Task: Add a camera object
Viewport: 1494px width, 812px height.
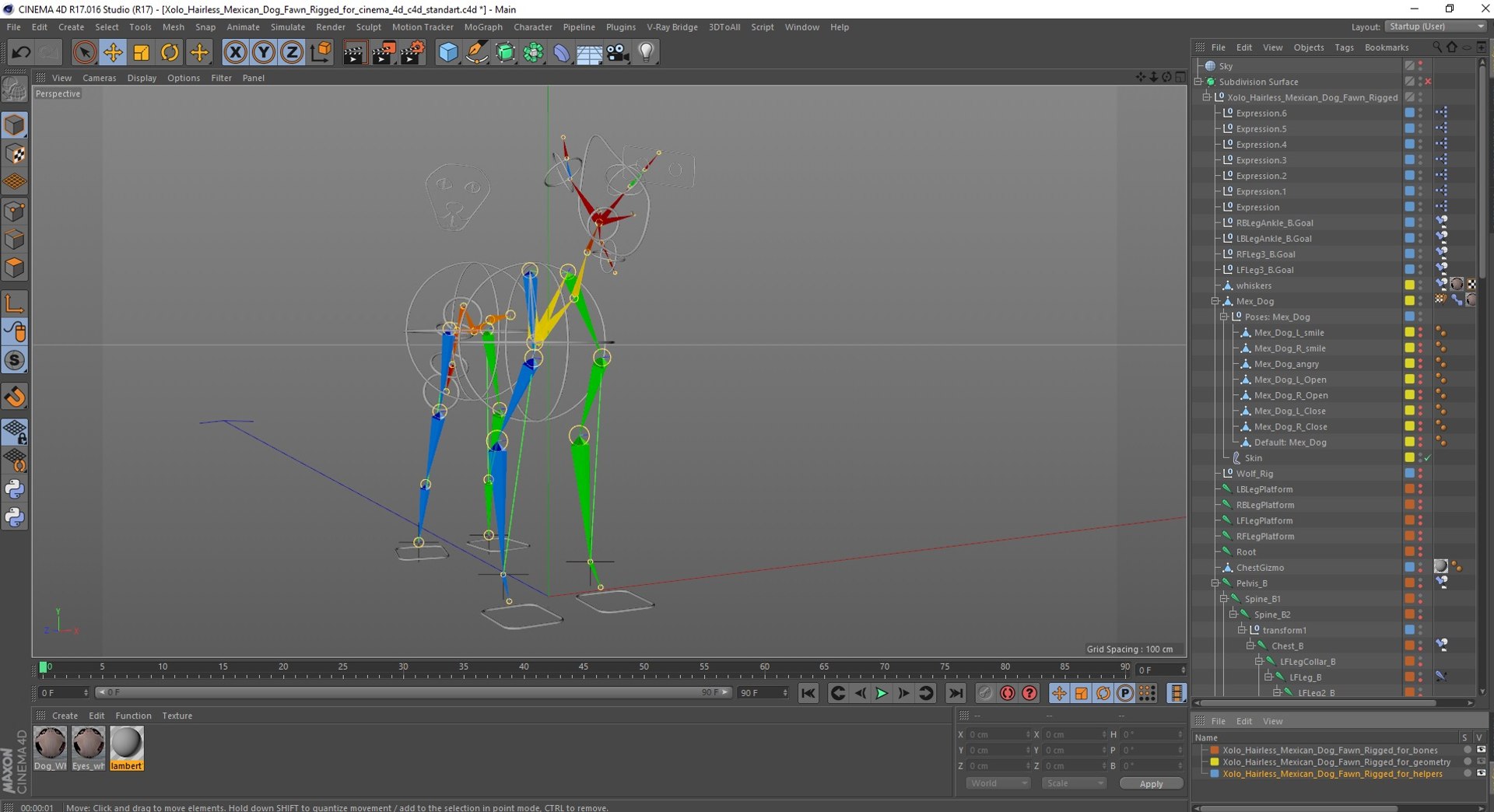Action: 618,52
